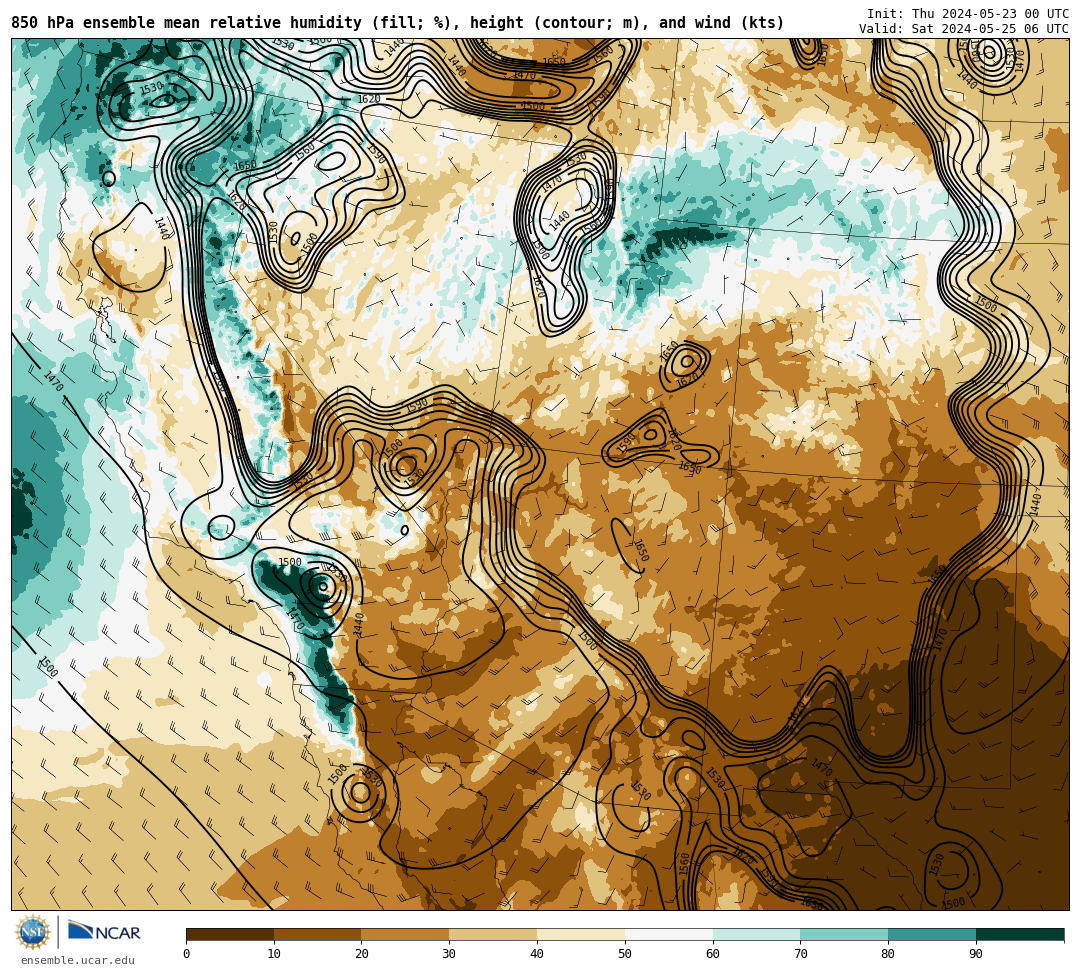Click the colorbar tick label '80'
Image resolution: width=1080 pixels, height=973 pixels.
888,954
